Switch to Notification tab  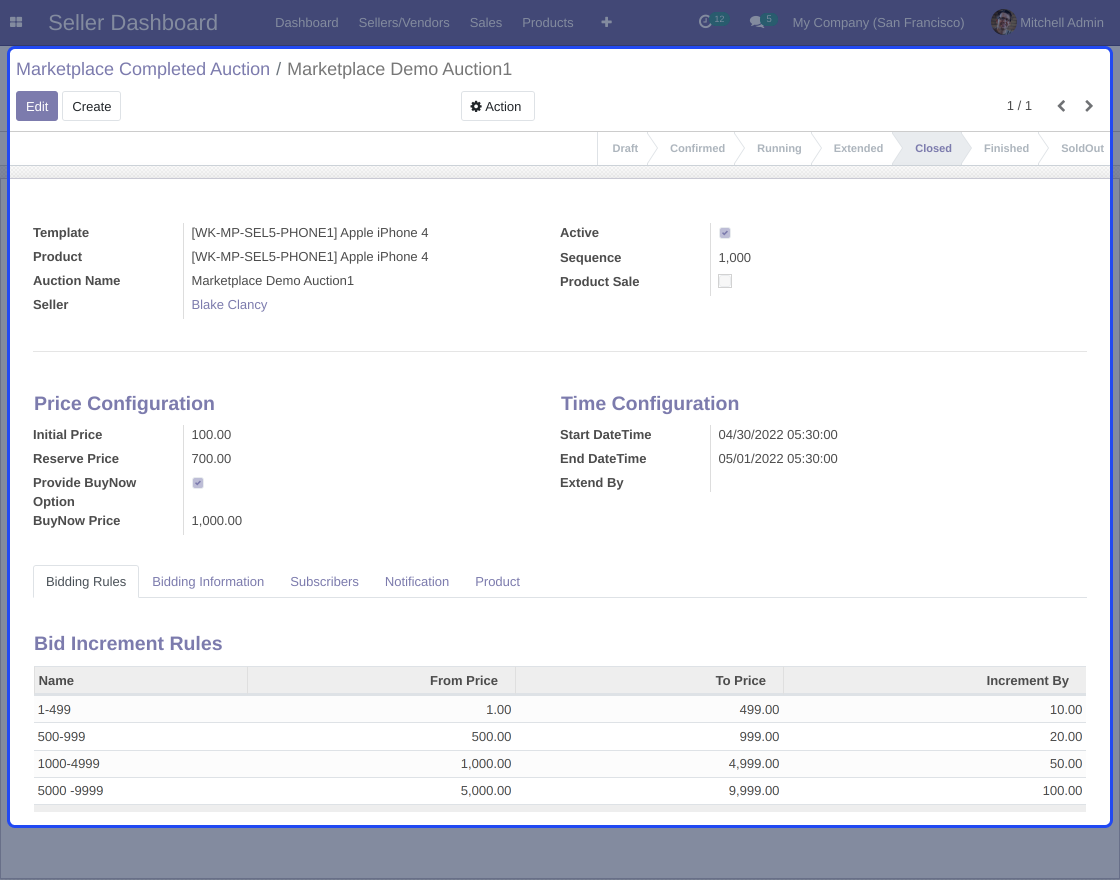pos(417,581)
